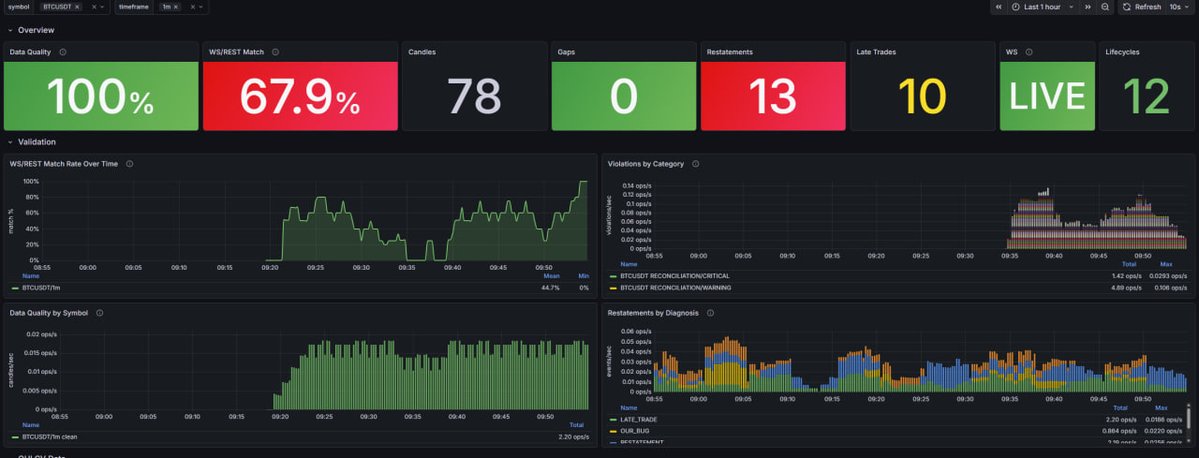Open the Last 1 hour time picker
Screen dimensions: 1199x458
1043,7
